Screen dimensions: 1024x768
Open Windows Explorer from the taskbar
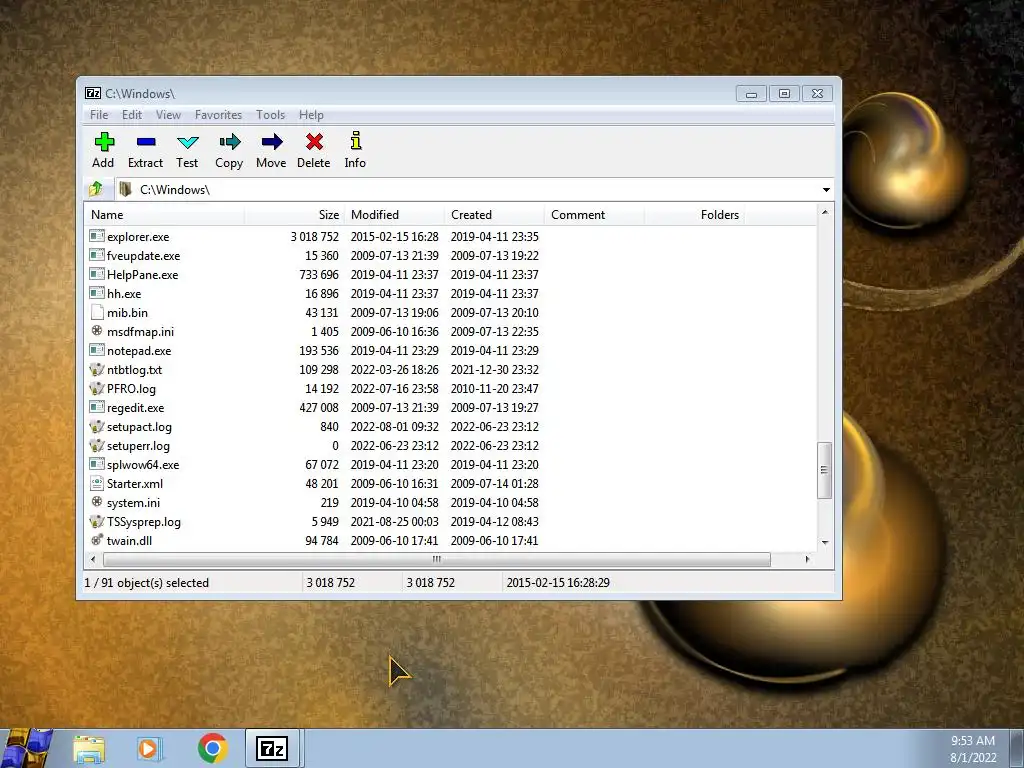pyautogui.click(x=89, y=748)
